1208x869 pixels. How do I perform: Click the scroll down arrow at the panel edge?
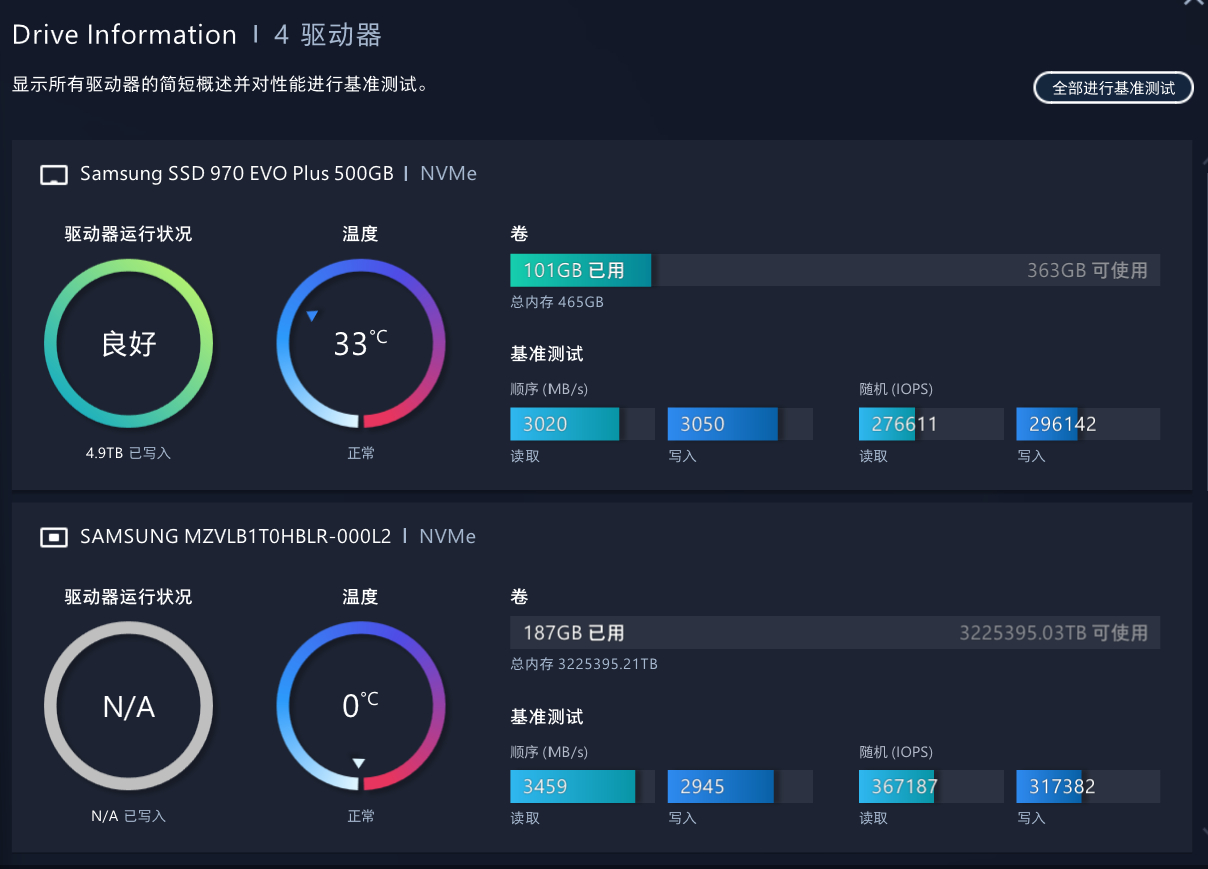point(1201,830)
